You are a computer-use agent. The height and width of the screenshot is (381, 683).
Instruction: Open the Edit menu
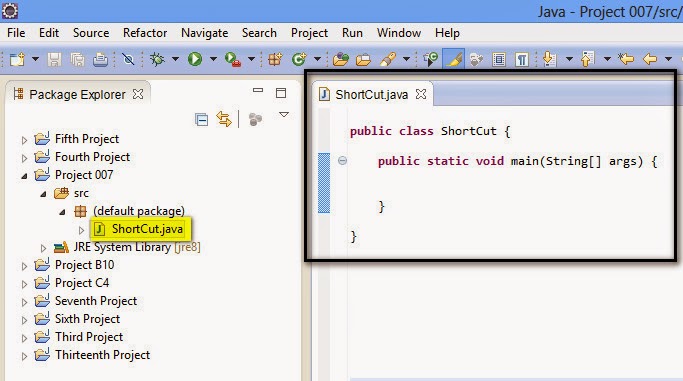(49, 33)
